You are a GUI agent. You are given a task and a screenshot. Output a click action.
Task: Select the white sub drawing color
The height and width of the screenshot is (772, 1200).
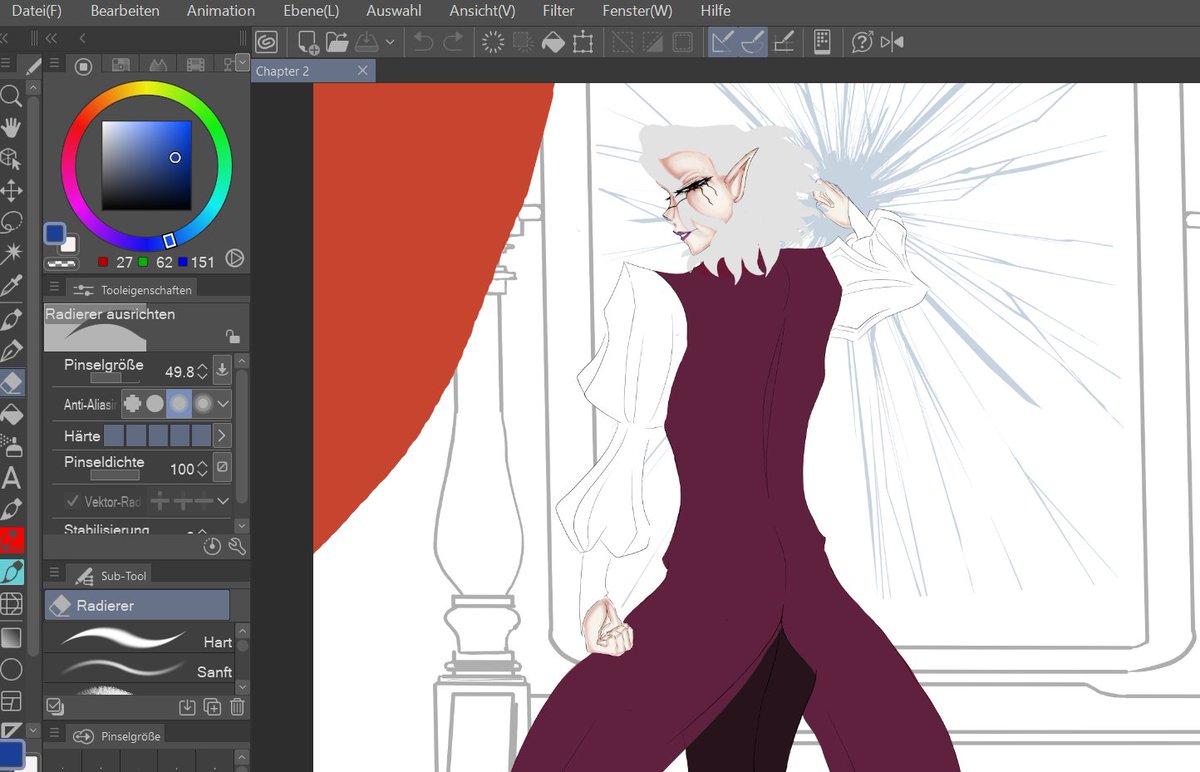pos(70,245)
